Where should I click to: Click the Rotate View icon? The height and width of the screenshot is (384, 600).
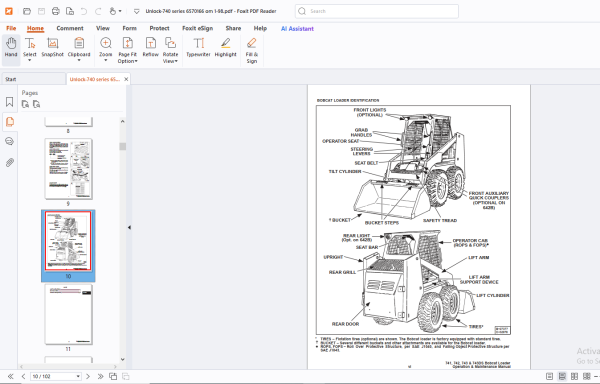pyautogui.click(x=170, y=43)
